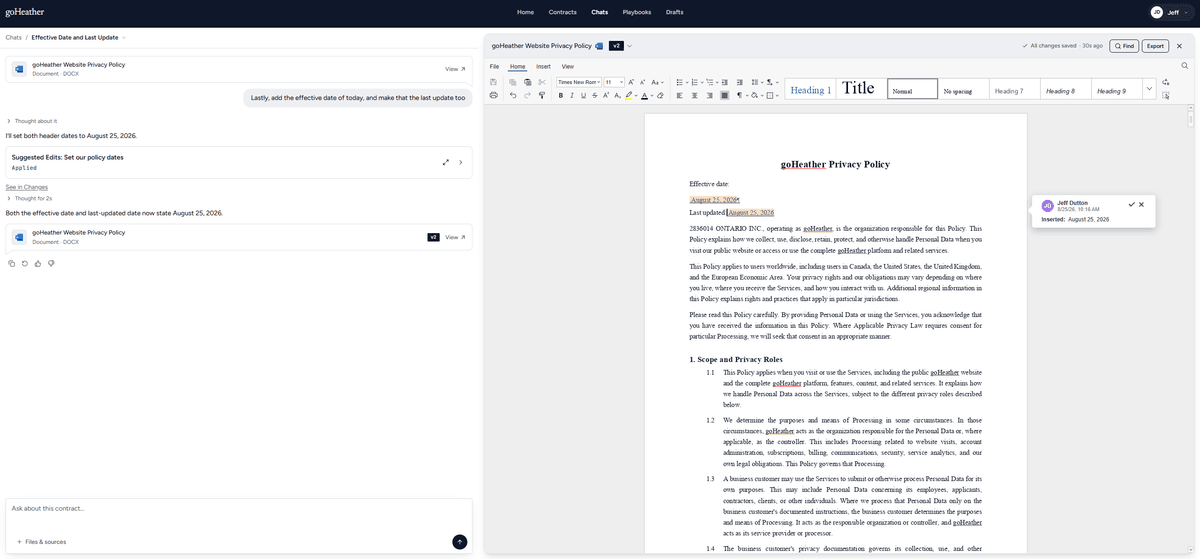Click the Files & sources button
Image resolution: width=1200 pixels, height=559 pixels.
pos(41,541)
